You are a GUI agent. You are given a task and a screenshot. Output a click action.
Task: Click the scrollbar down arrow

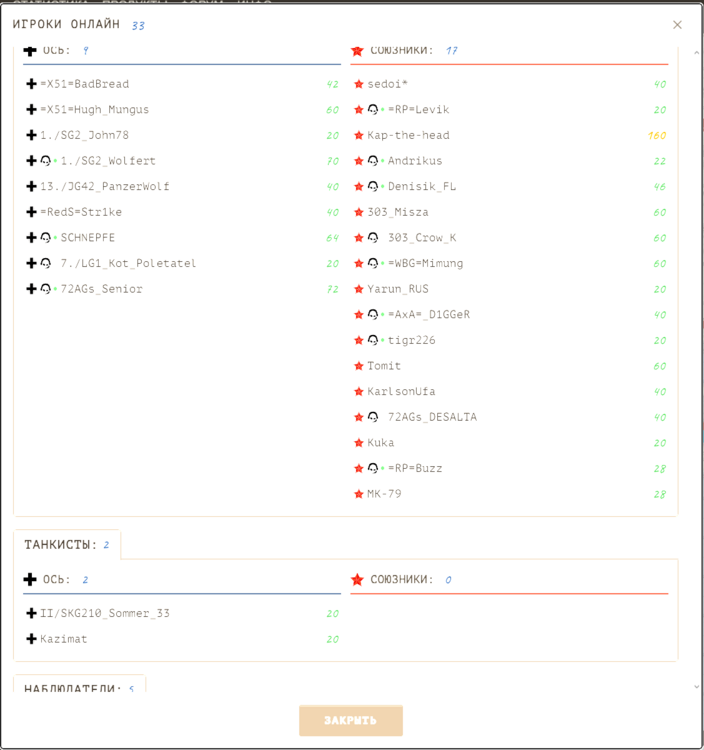click(696, 687)
